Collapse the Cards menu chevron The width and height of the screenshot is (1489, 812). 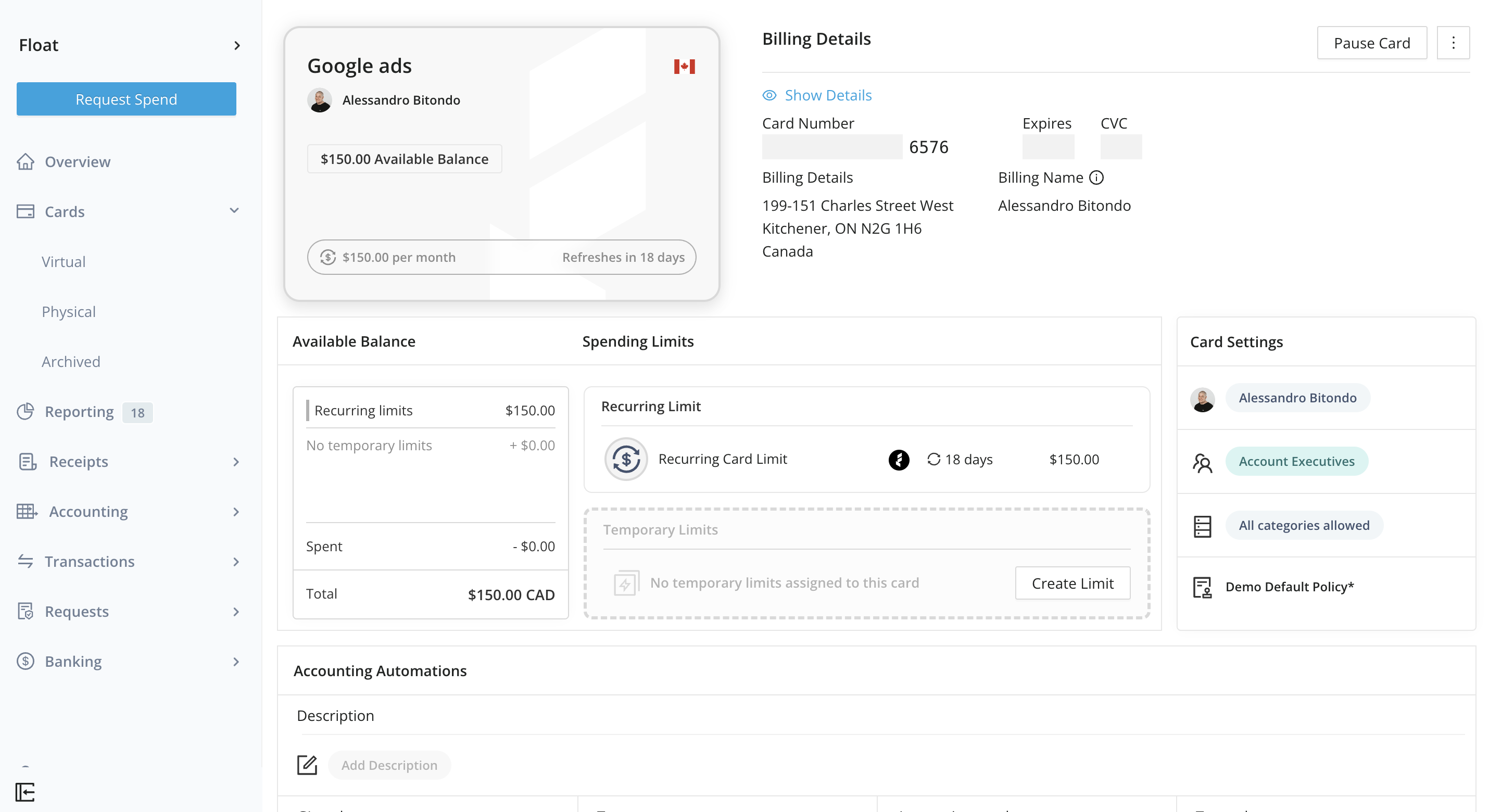pyautogui.click(x=234, y=210)
